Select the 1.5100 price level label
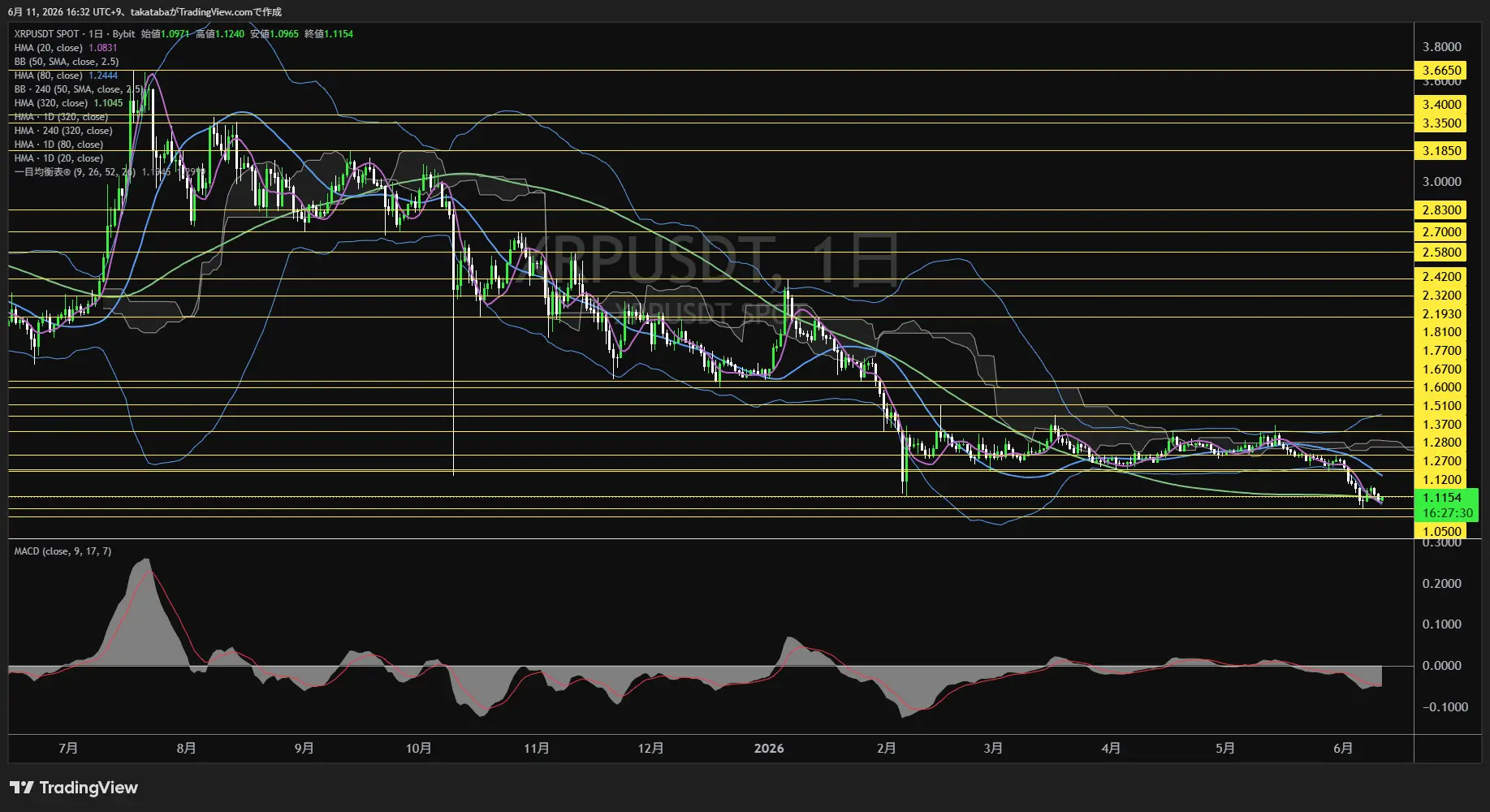Screen dimensions: 1490x812 [1441, 406]
